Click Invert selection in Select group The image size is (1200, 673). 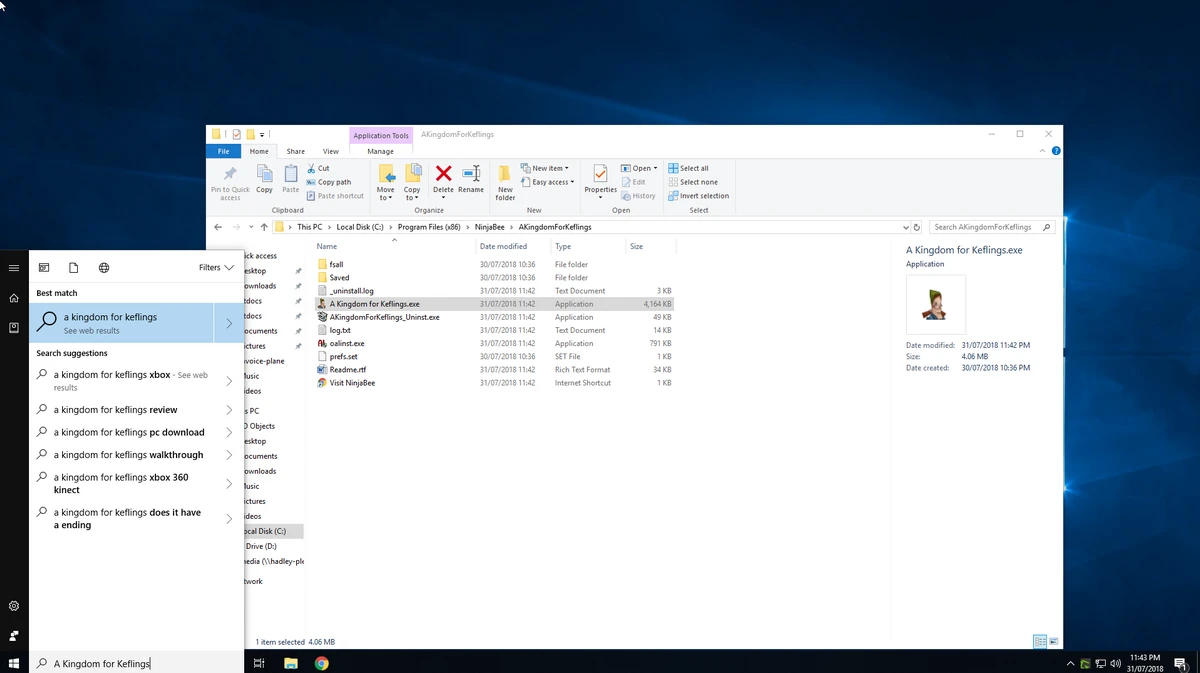point(698,196)
